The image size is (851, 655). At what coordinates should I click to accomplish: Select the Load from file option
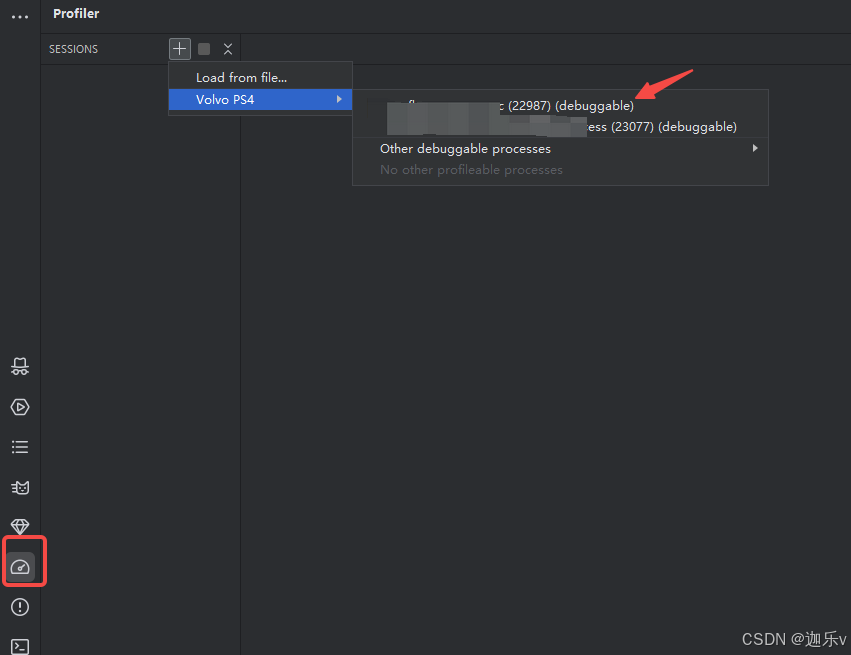[x=241, y=76]
